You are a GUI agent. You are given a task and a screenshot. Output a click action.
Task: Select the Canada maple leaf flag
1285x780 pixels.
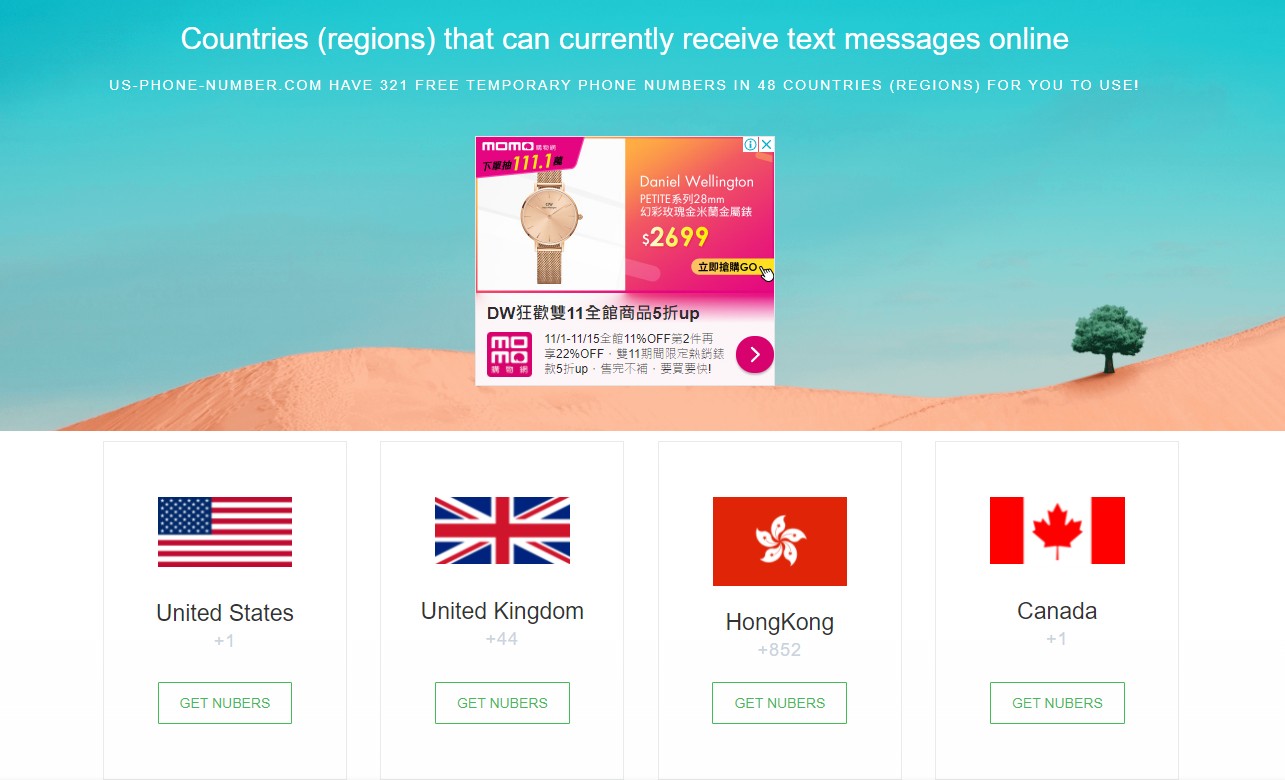pos(1057,531)
